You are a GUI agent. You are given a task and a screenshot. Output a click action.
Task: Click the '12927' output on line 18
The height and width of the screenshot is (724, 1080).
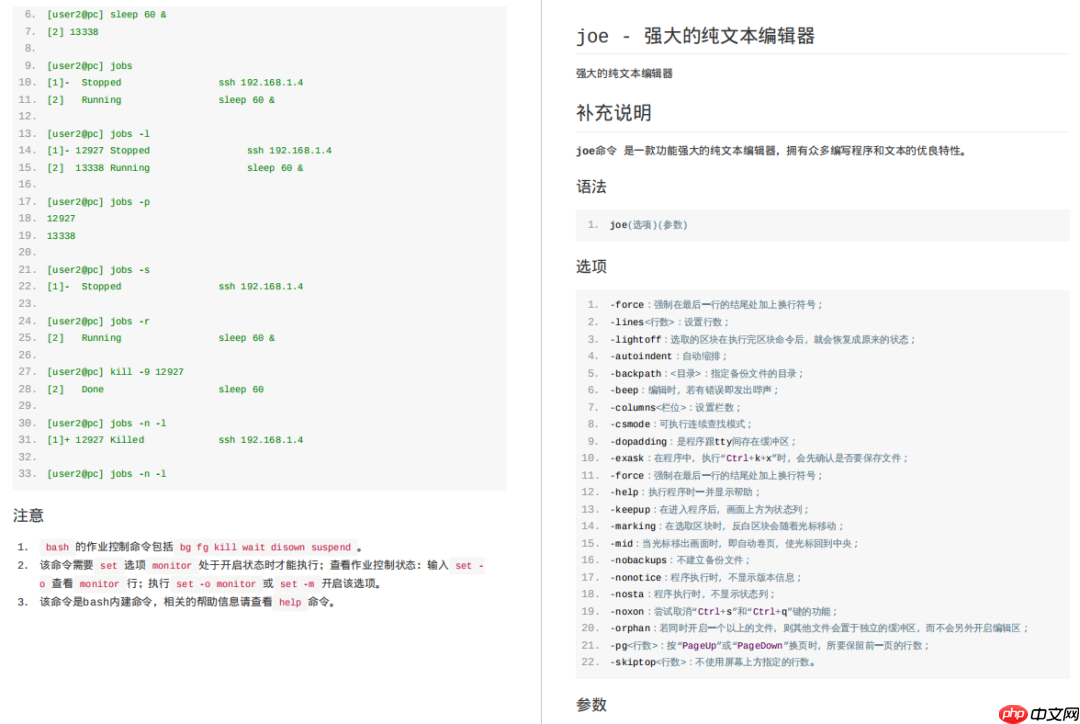(x=61, y=218)
